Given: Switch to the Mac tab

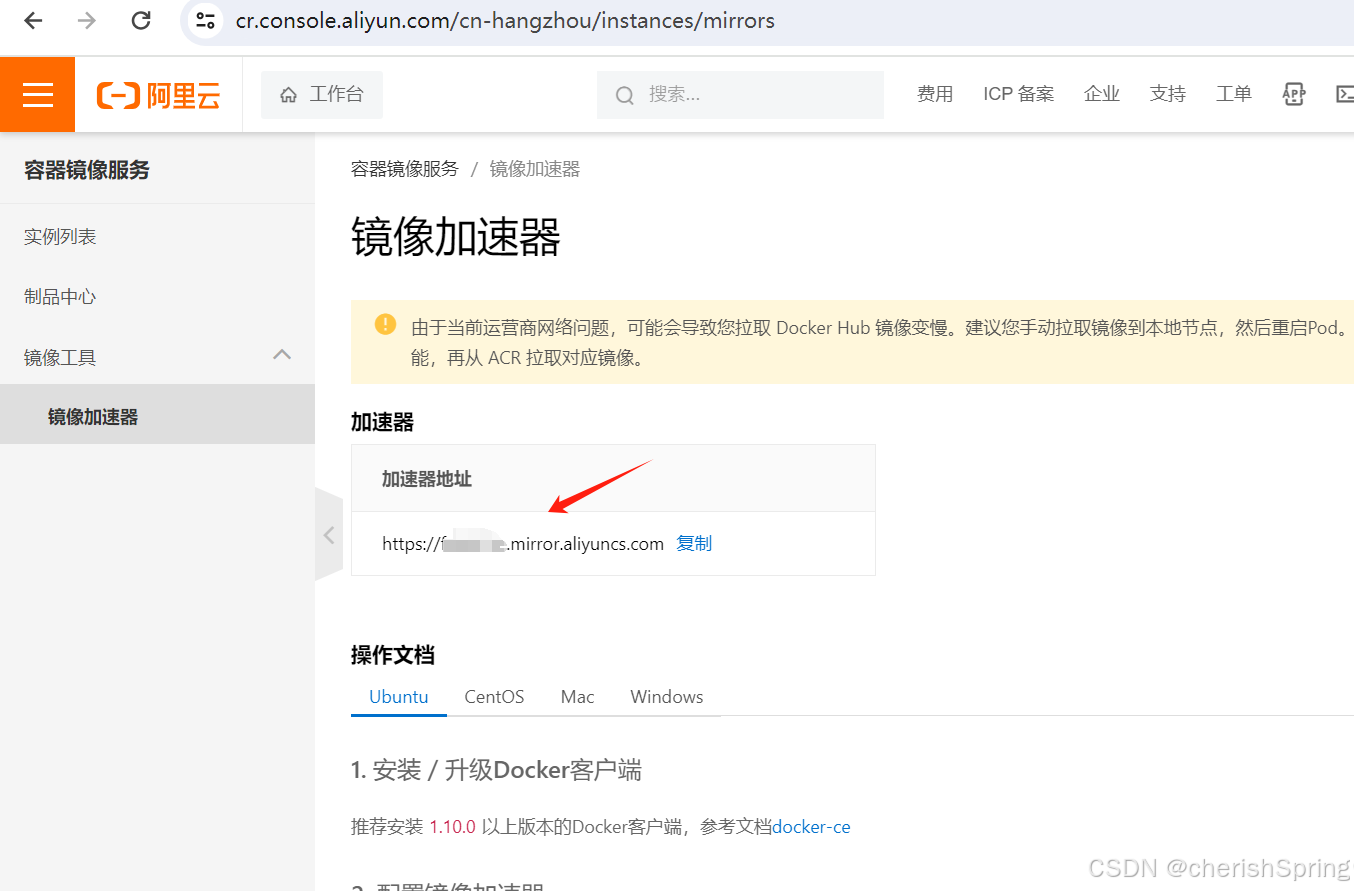Looking at the screenshot, I should coord(577,697).
